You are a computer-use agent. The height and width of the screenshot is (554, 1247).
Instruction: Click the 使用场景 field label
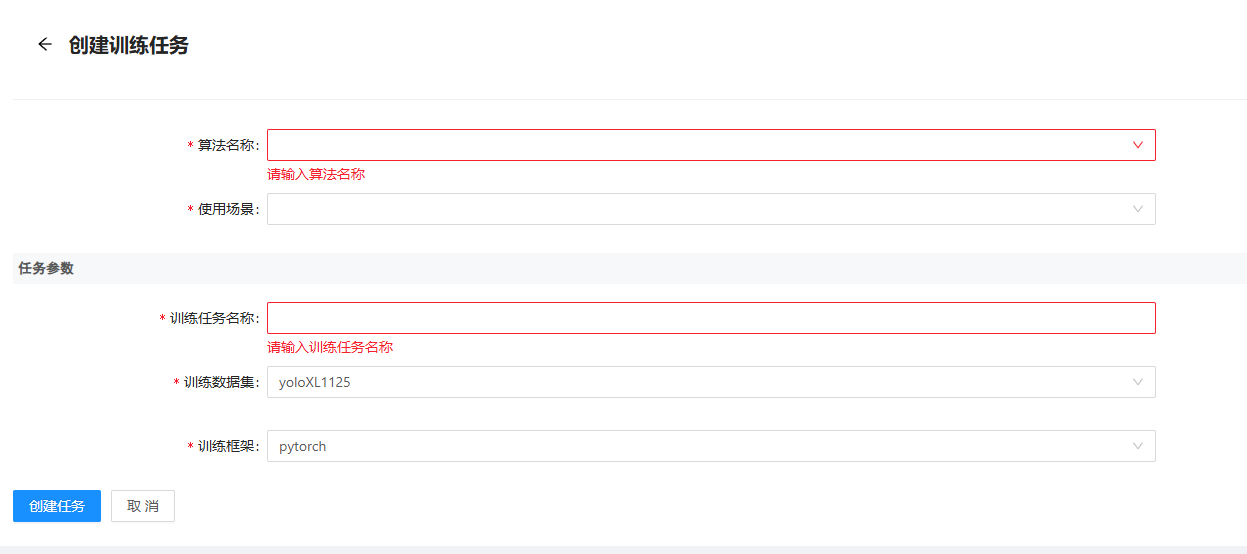pyautogui.click(x=227, y=209)
